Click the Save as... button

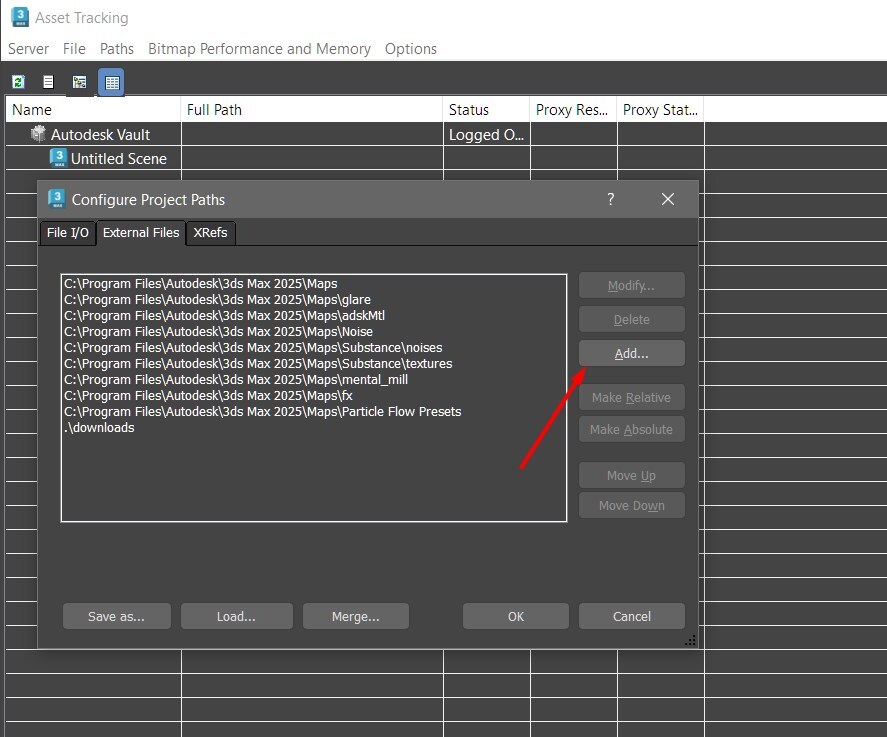point(117,617)
